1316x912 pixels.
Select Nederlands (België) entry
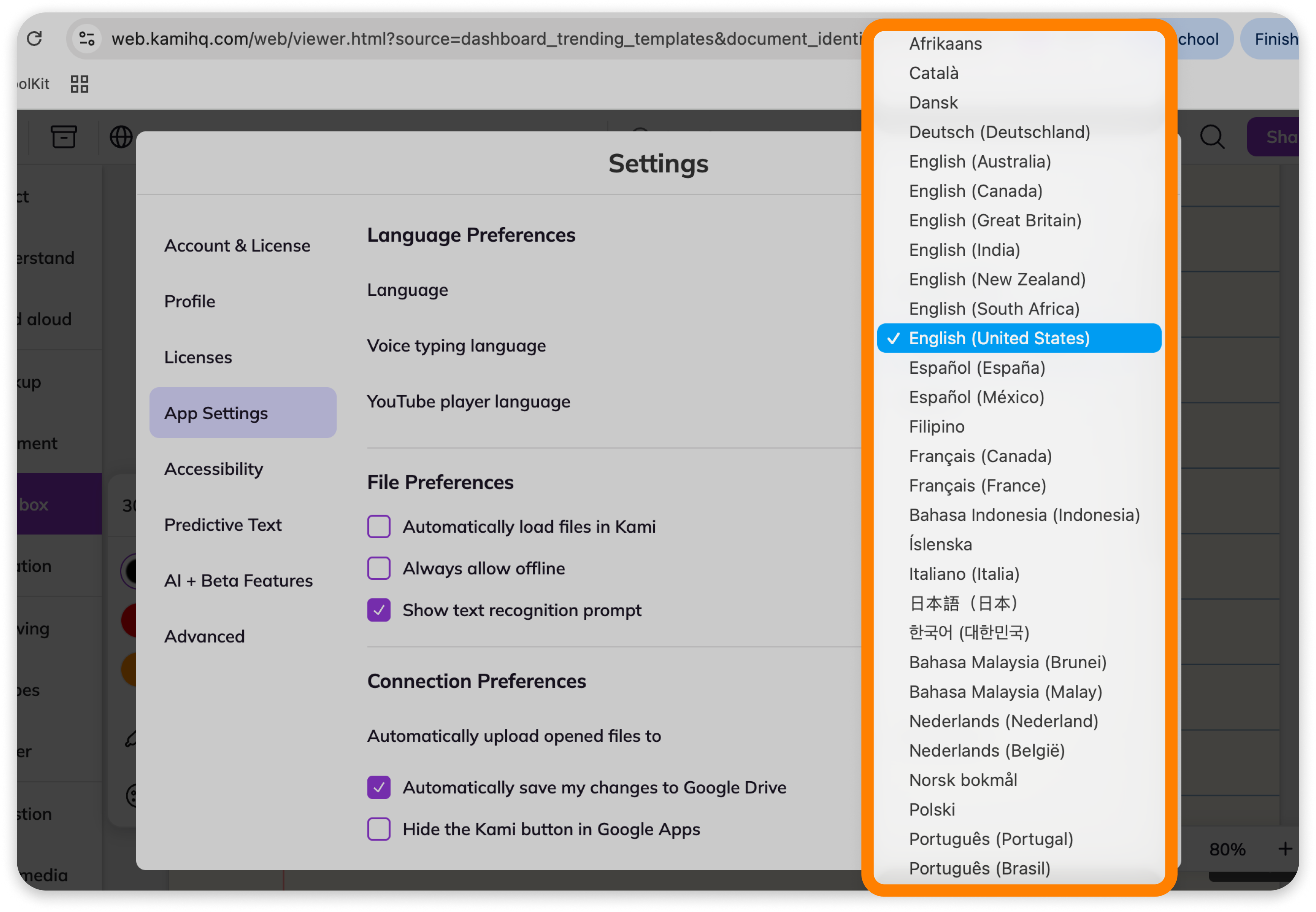click(x=1019, y=751)
